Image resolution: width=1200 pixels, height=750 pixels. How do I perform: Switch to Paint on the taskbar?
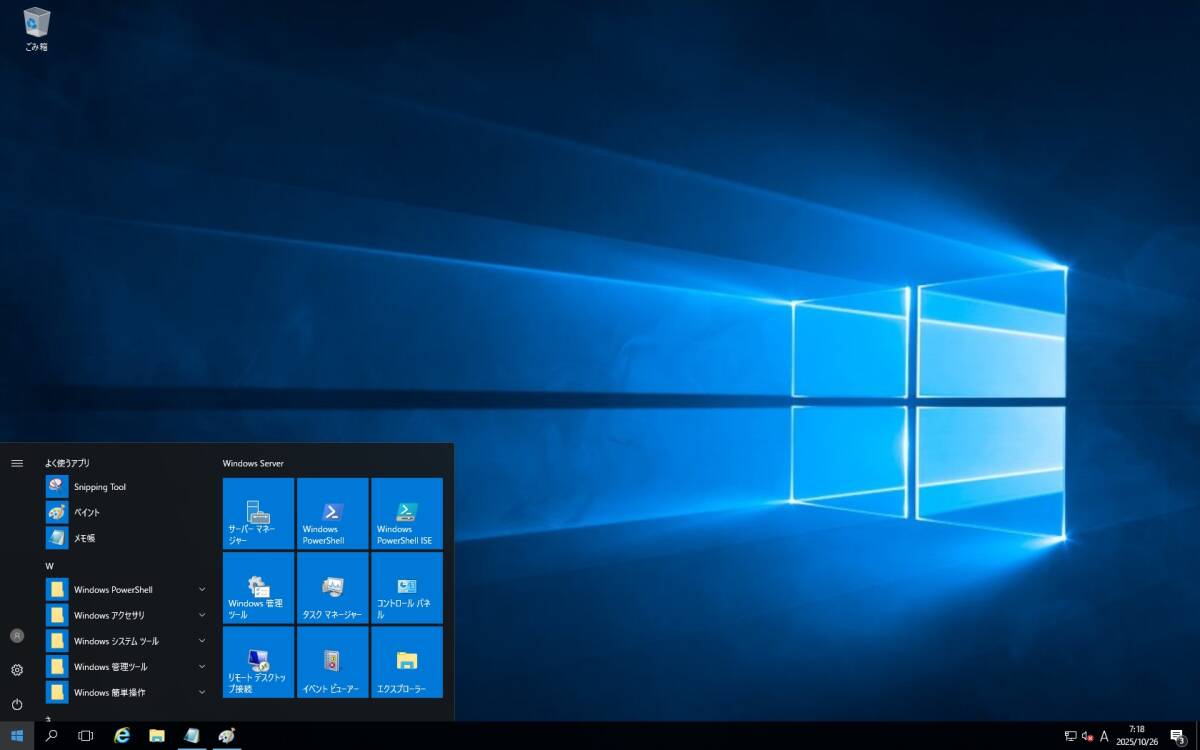point(227,736)
